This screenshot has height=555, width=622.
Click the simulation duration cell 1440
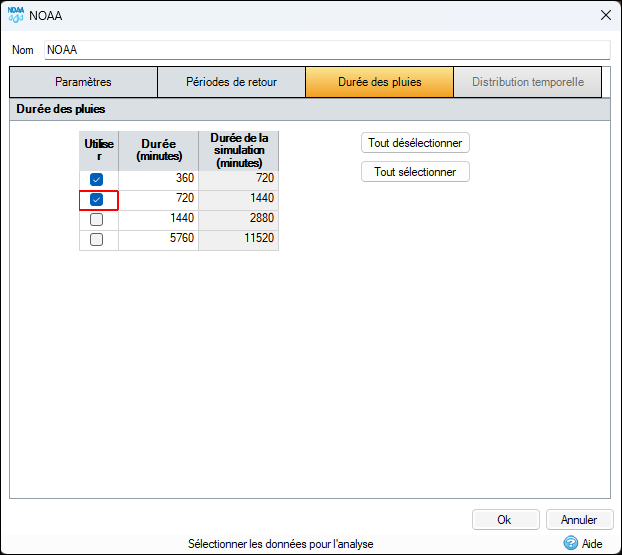click(x=238, y=200)
